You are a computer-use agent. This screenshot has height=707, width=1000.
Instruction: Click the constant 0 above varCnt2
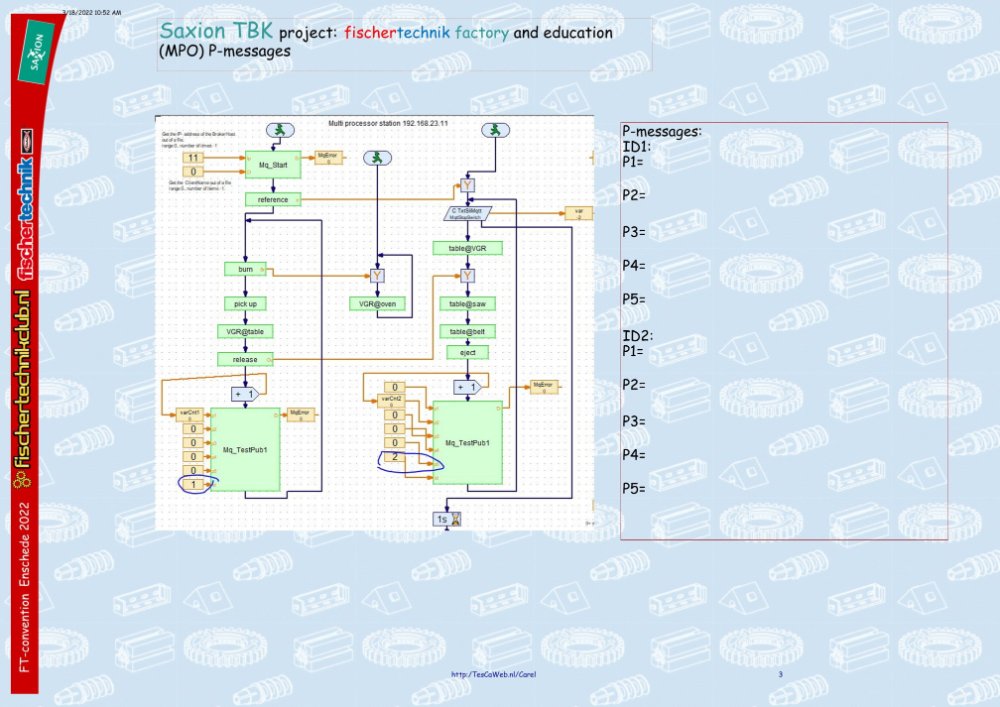[395, 387]
